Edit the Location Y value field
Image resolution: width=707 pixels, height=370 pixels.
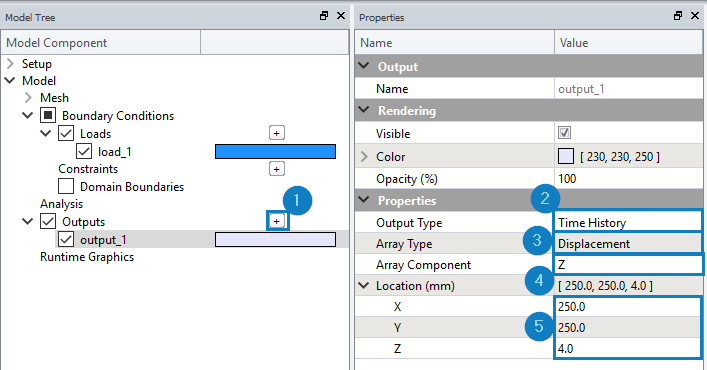click(x=628, y=327)
